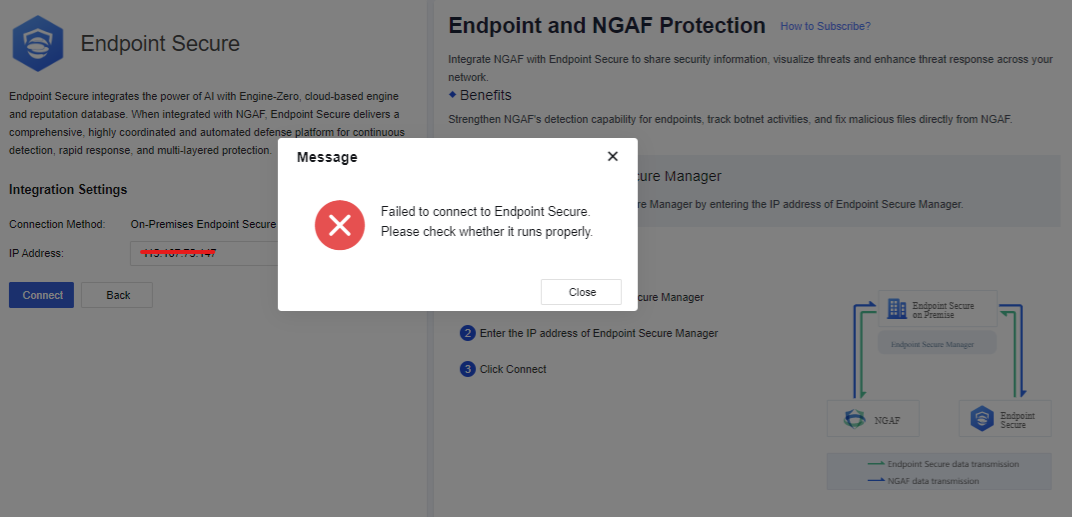
Task: Focus the IP Address input field
Action: tap(204, 254)
